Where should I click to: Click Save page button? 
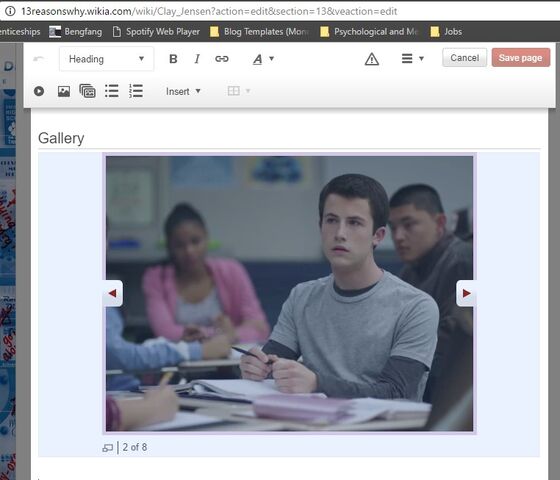521,58
